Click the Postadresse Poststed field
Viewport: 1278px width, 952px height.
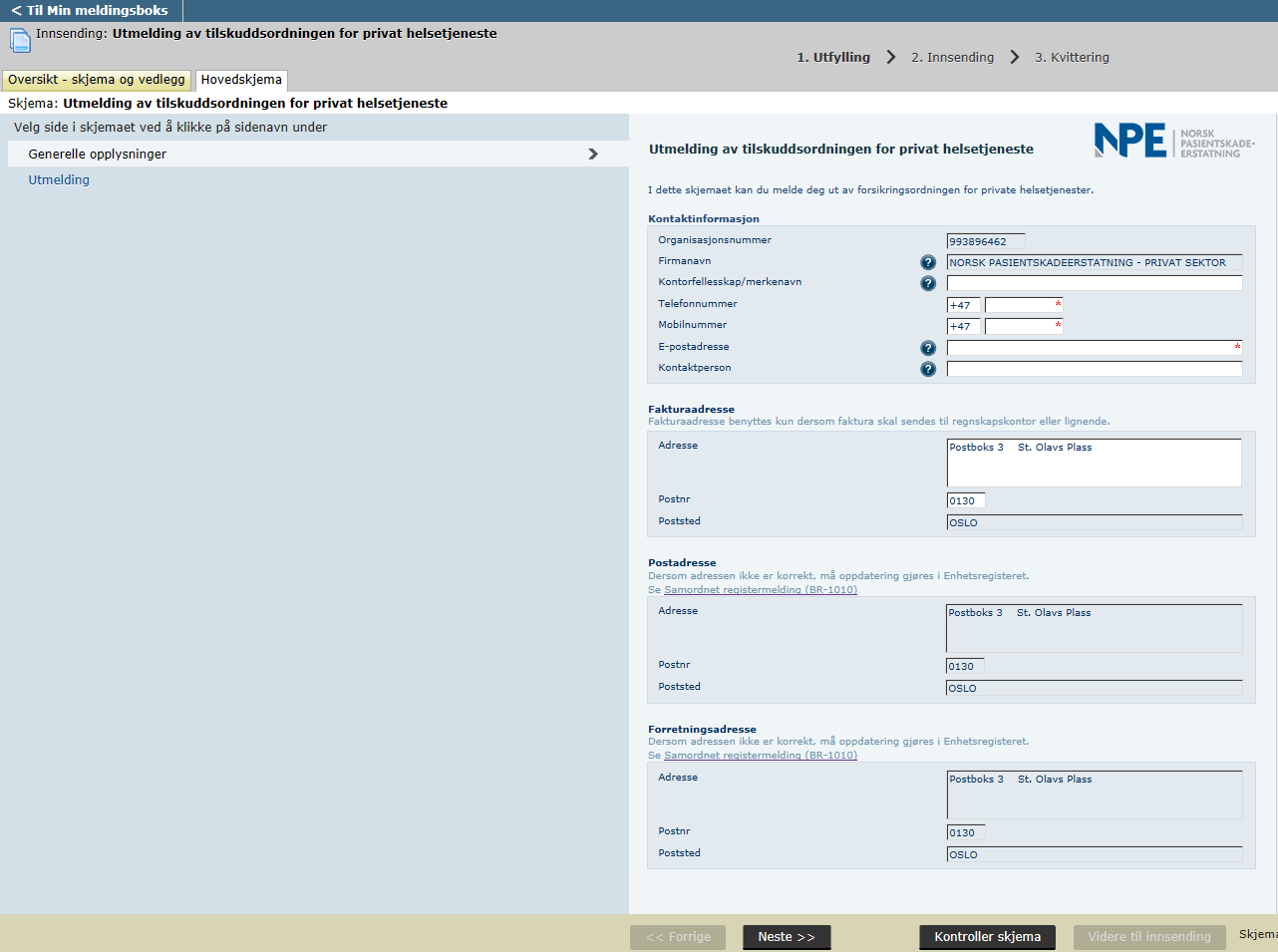(1095, 688)
